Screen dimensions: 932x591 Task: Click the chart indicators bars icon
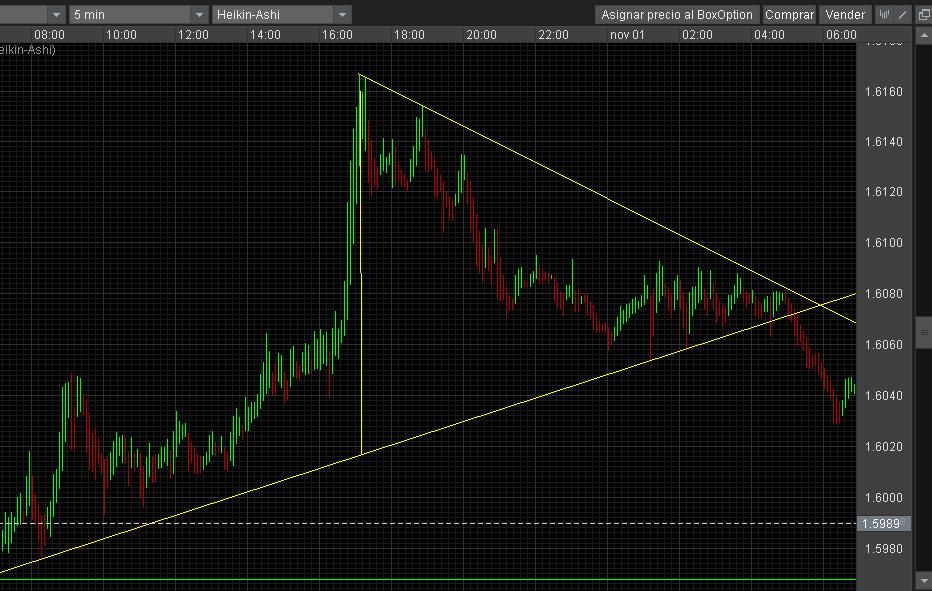(884, 15)
